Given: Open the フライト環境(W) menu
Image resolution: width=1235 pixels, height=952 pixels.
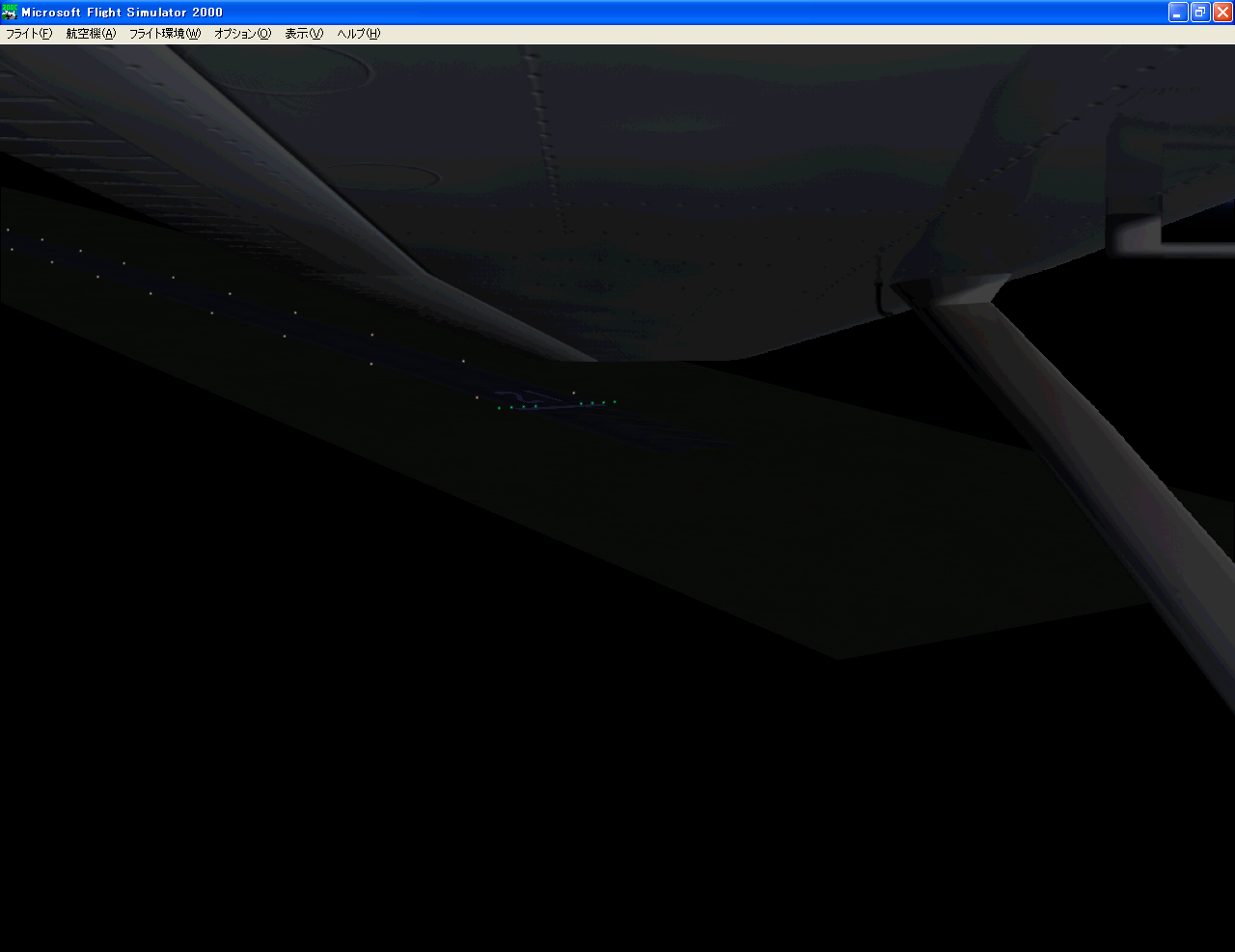Looking at the screenshot, I should 165,34.
